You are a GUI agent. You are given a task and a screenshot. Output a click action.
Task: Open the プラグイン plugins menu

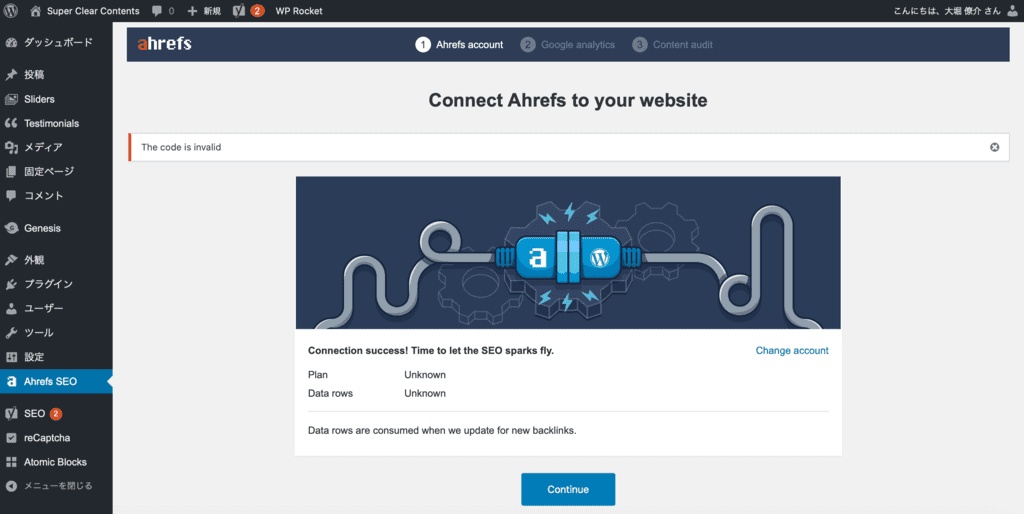pos(48,284)
